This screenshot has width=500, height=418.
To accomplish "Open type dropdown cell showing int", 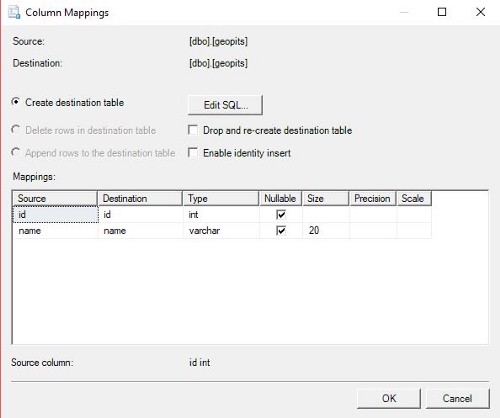I will pos(221,214).
